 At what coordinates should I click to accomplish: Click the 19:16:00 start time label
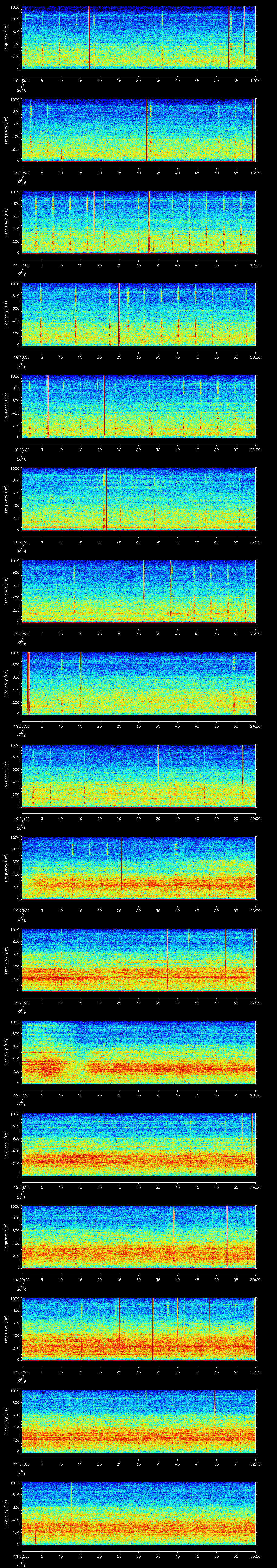point(21,80)
